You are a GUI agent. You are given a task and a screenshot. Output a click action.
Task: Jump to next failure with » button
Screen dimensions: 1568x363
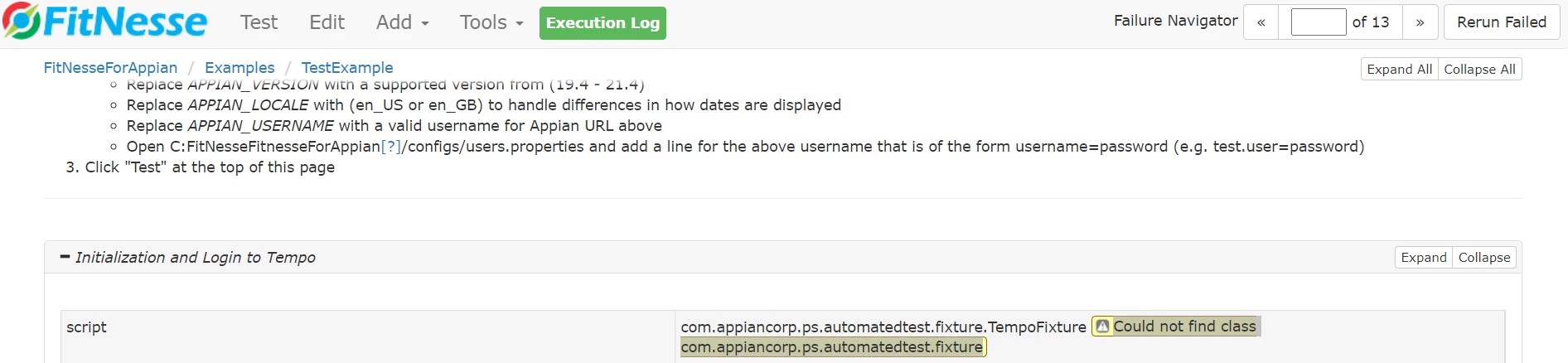1420,22
